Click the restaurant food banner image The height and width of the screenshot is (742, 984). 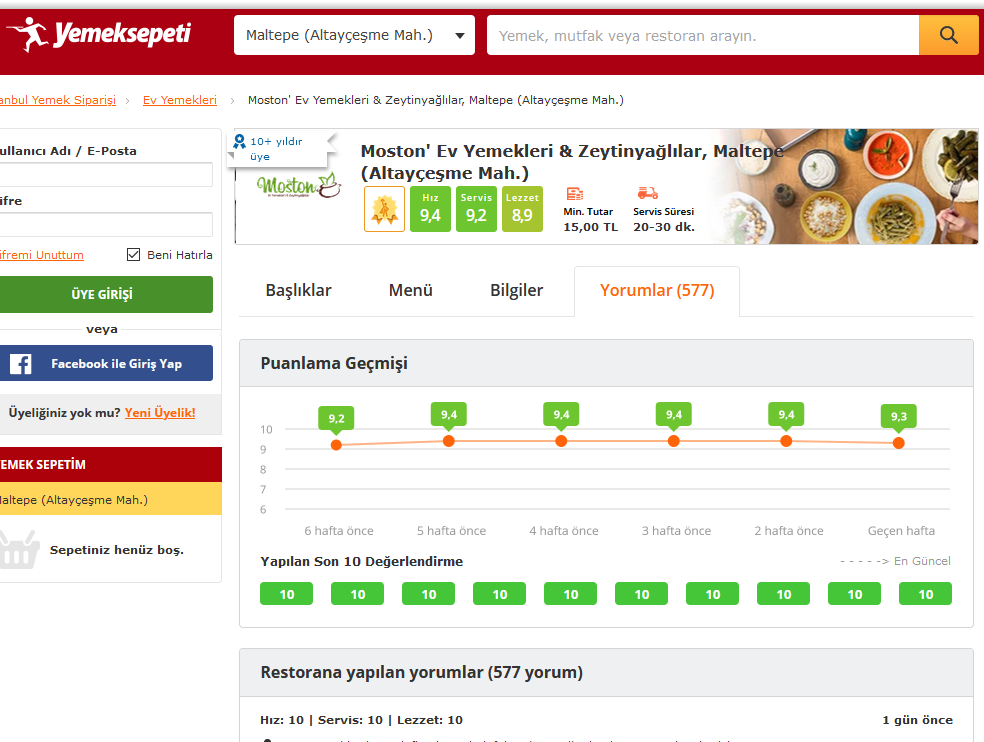847,186
